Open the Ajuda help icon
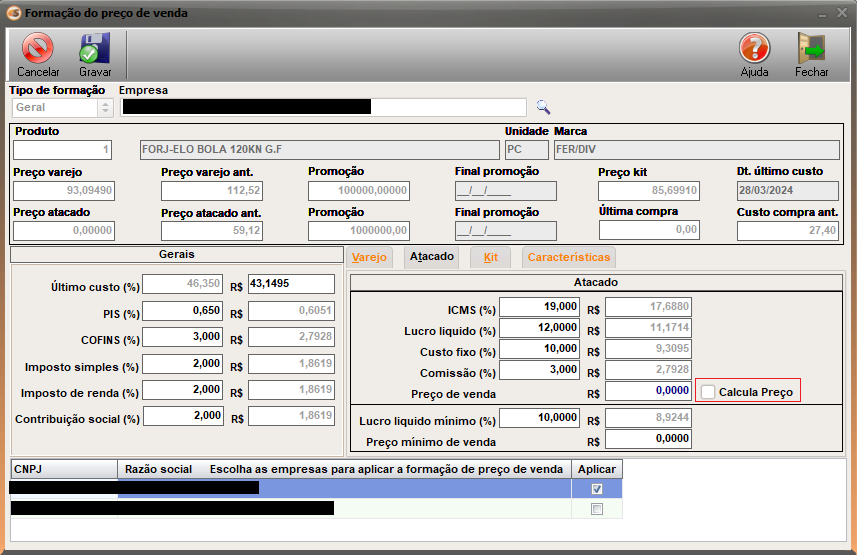The width and height of the screenshot is (857, 555). (754, 54)
